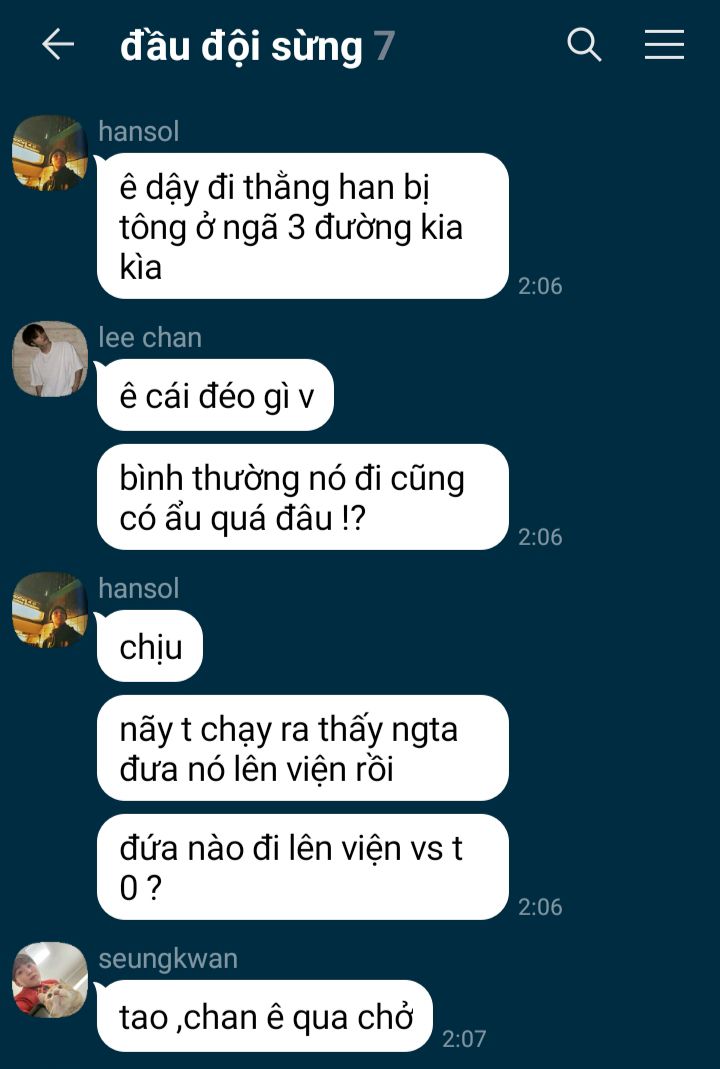Open the hamburger menu icon
Image resolution: width=720 pixels, height=1069 pixels.
pos(665,45)
